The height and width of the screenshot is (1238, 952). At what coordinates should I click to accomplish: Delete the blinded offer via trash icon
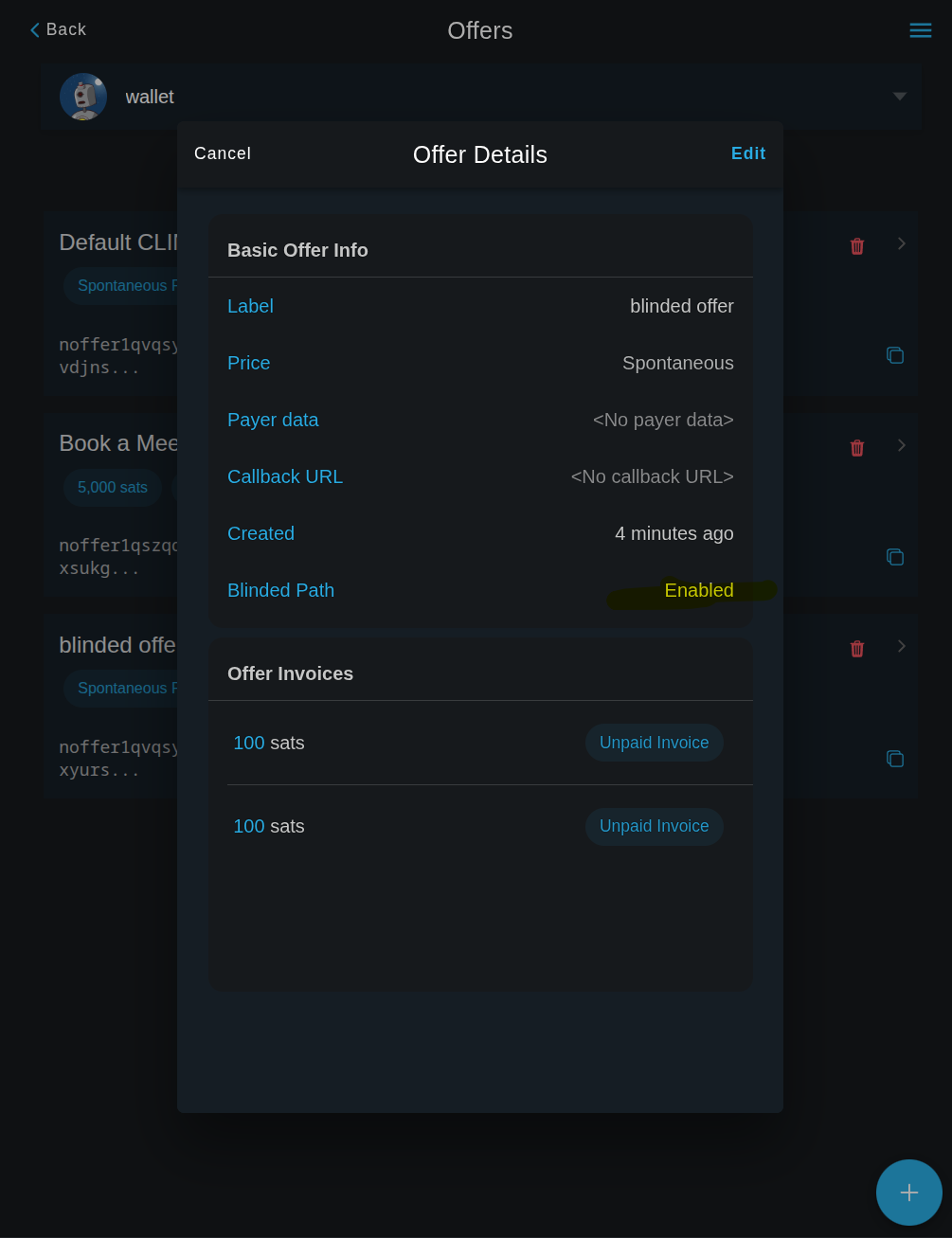(857, 649)
